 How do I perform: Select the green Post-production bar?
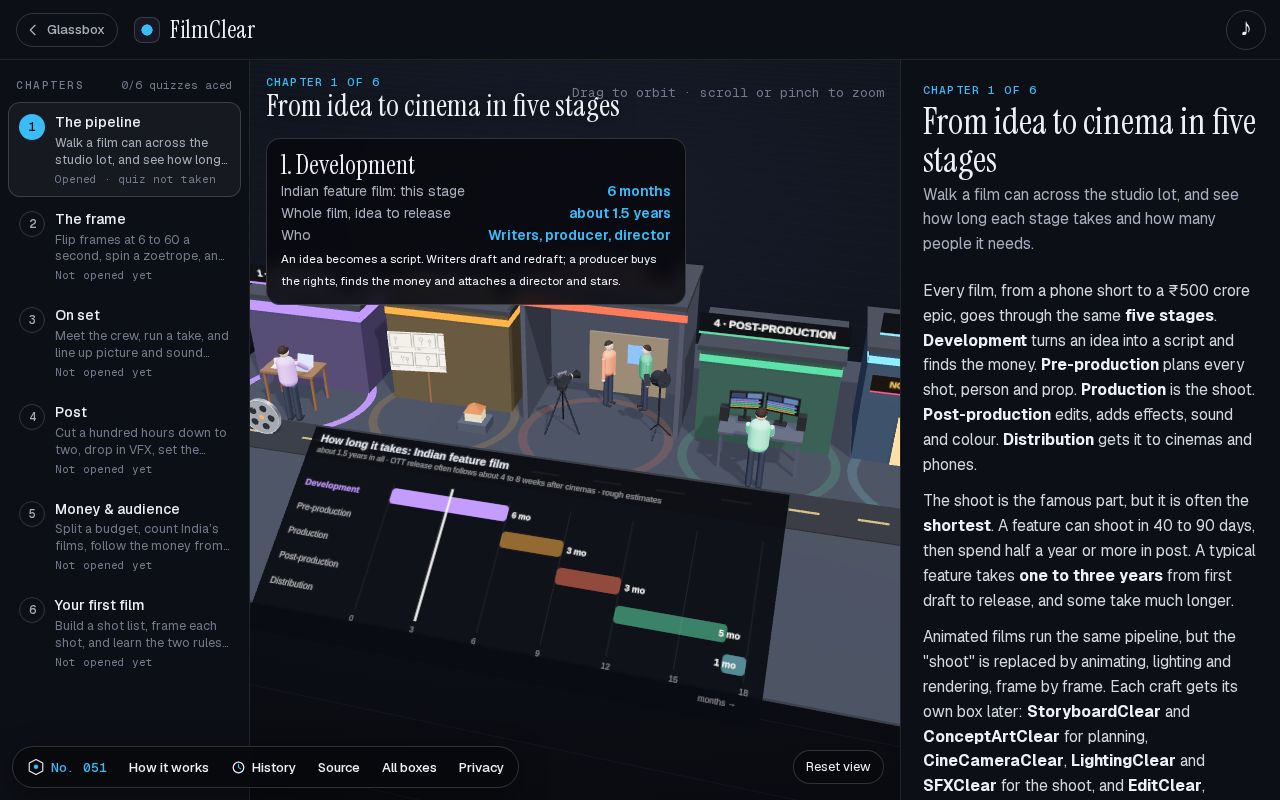(x=670, y=623)
